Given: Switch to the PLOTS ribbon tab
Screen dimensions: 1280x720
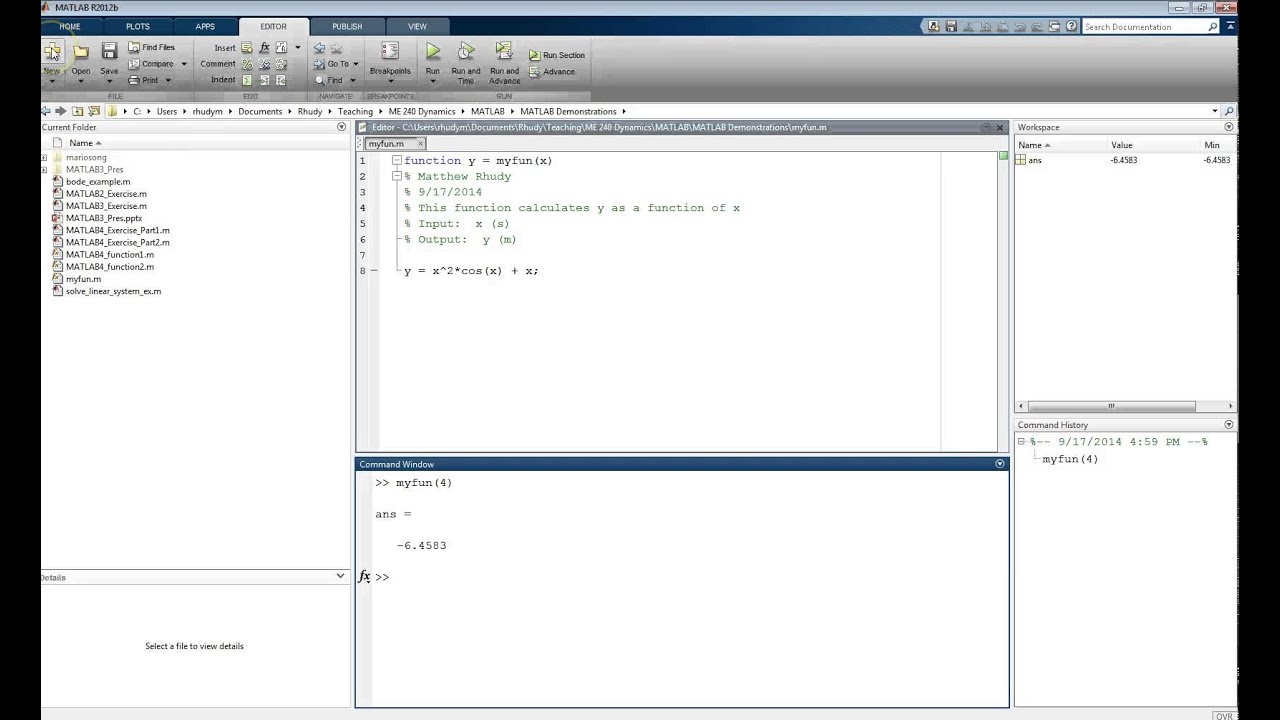Looking at the screenshot, I should click(138, 26).
